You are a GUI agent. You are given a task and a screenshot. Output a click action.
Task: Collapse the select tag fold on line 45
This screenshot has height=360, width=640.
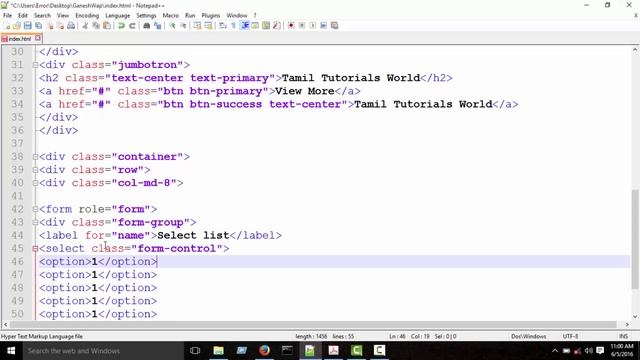click(x=36, y=249)
